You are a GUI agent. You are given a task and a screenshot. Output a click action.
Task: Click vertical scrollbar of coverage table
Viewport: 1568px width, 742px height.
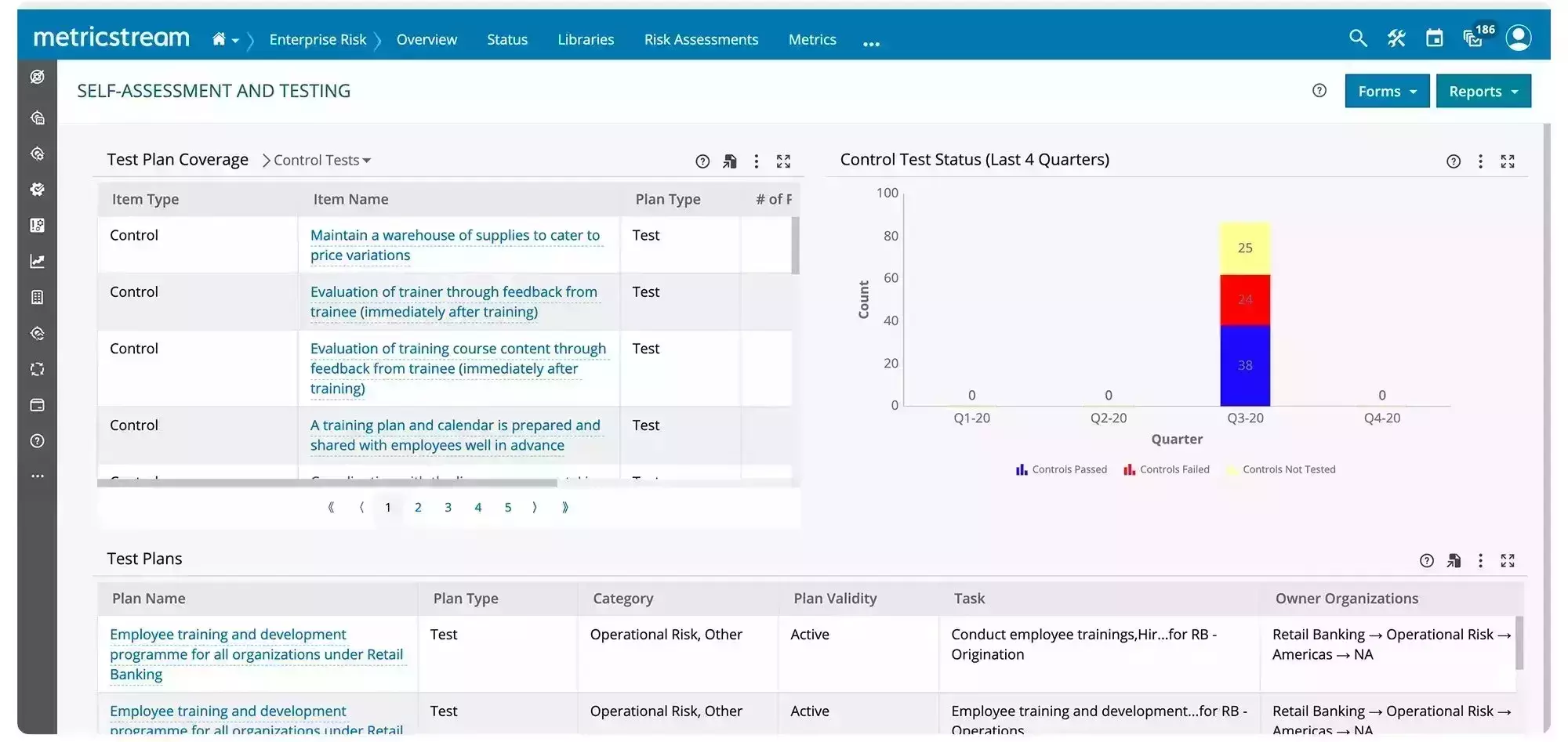796,245
